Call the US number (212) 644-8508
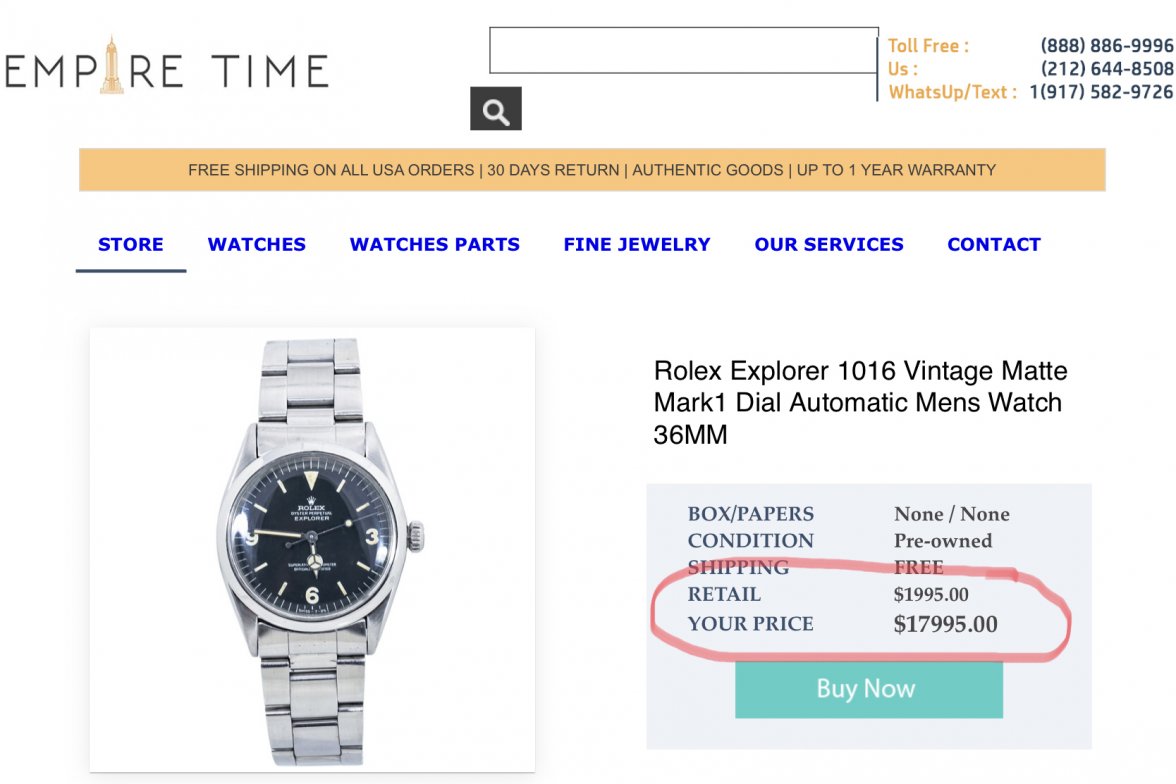 pyautogui.click(x=1107, y=69)
